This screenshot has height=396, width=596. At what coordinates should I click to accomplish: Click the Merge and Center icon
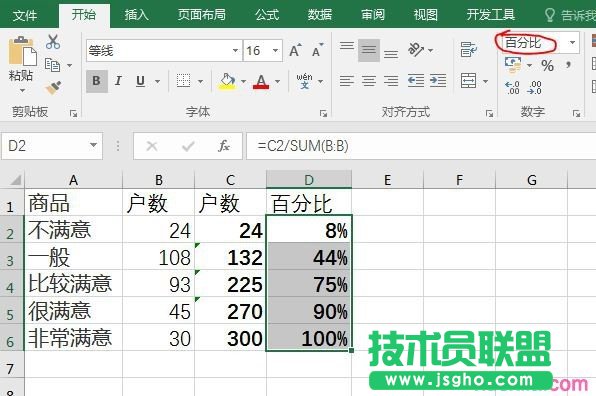(x=468, y=81)
